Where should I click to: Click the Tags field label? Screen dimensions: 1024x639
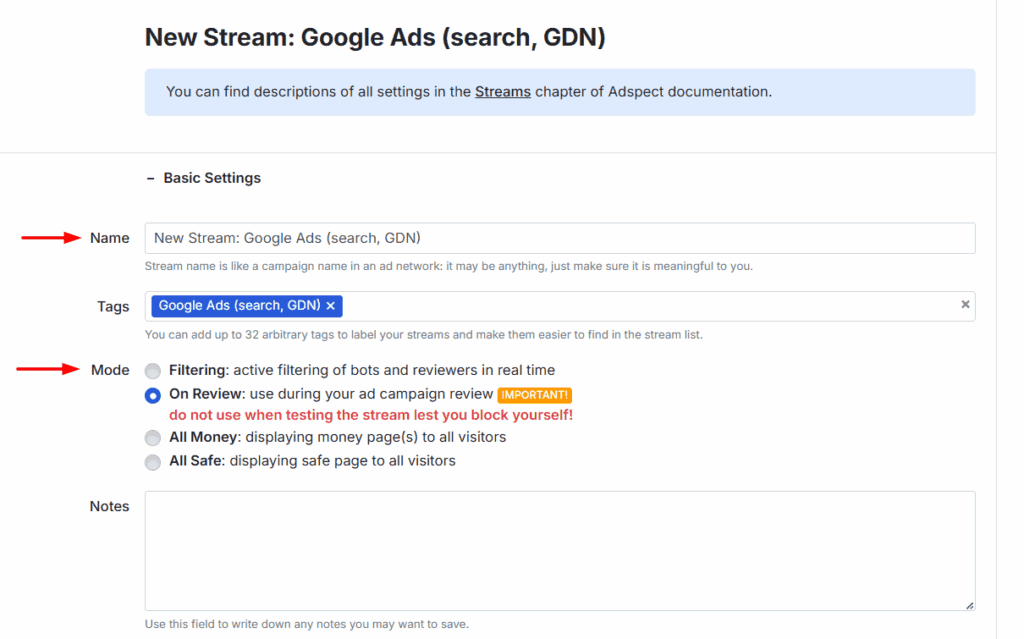coord(113,306)
